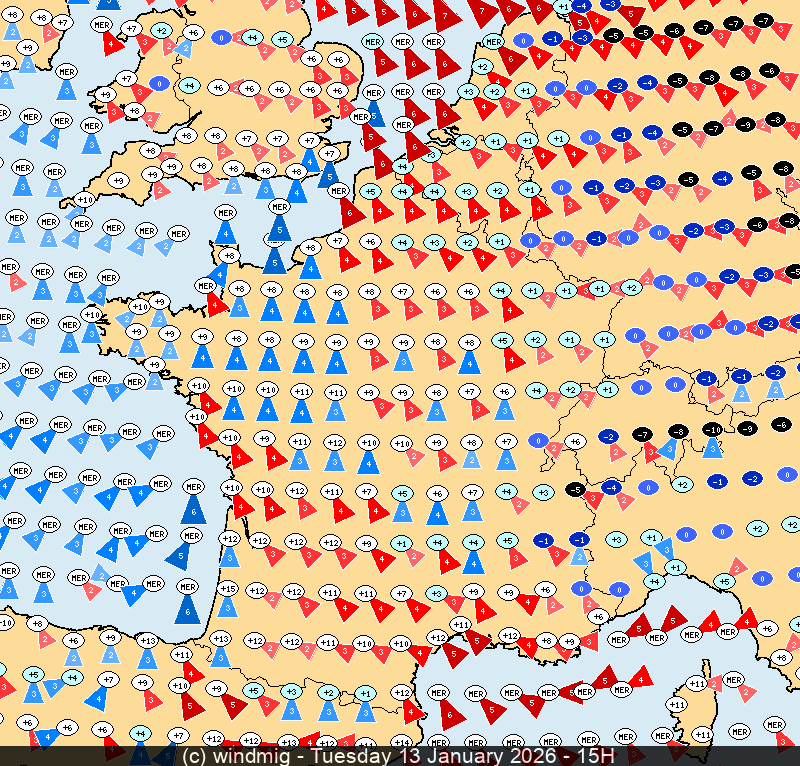The height and width of the screenshot is (766, 800).
Task: Click the leftmost dark red force 7 arrow
Action: click(446, 15)
